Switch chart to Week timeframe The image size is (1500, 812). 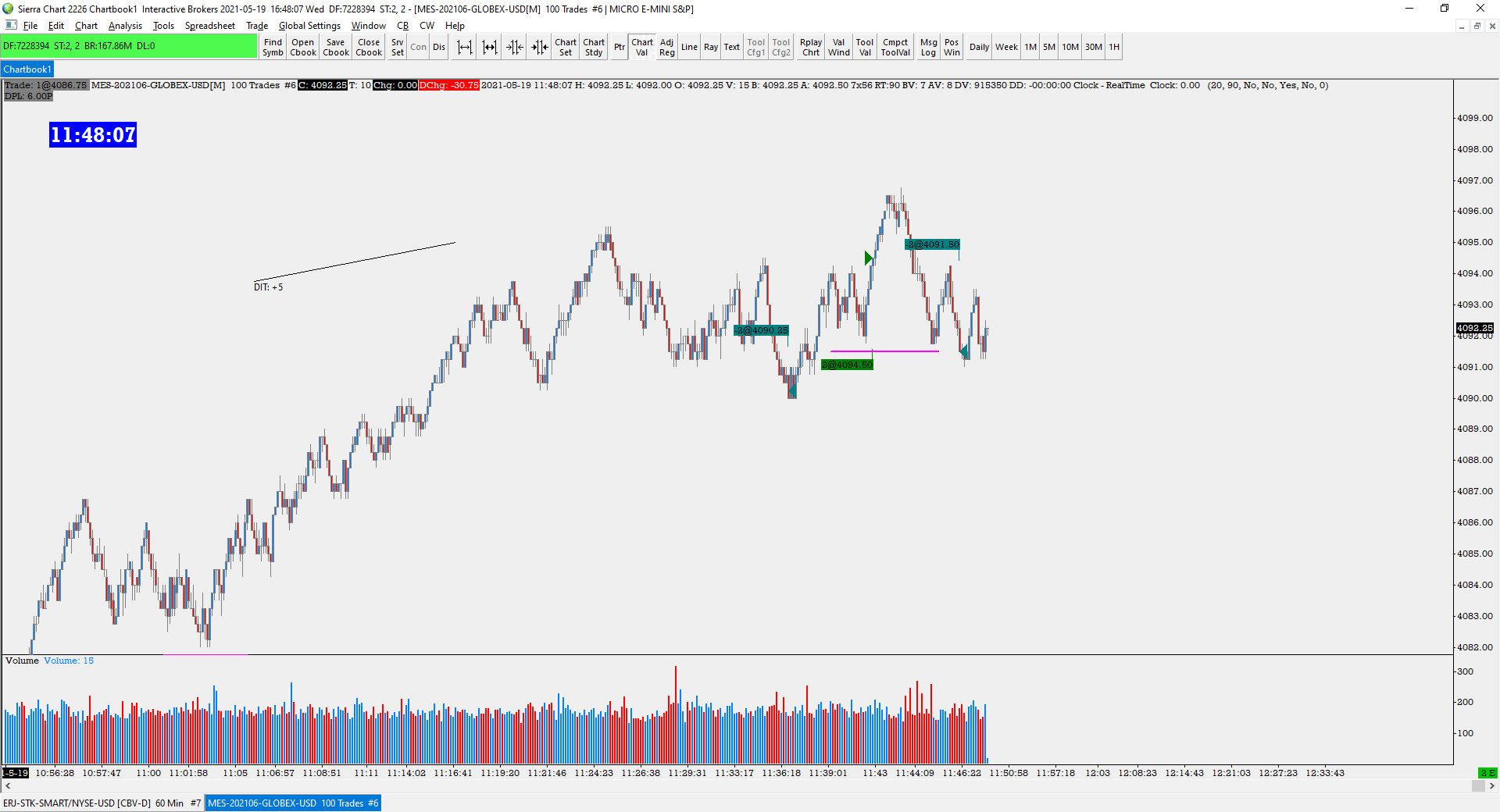(1006, 48)
